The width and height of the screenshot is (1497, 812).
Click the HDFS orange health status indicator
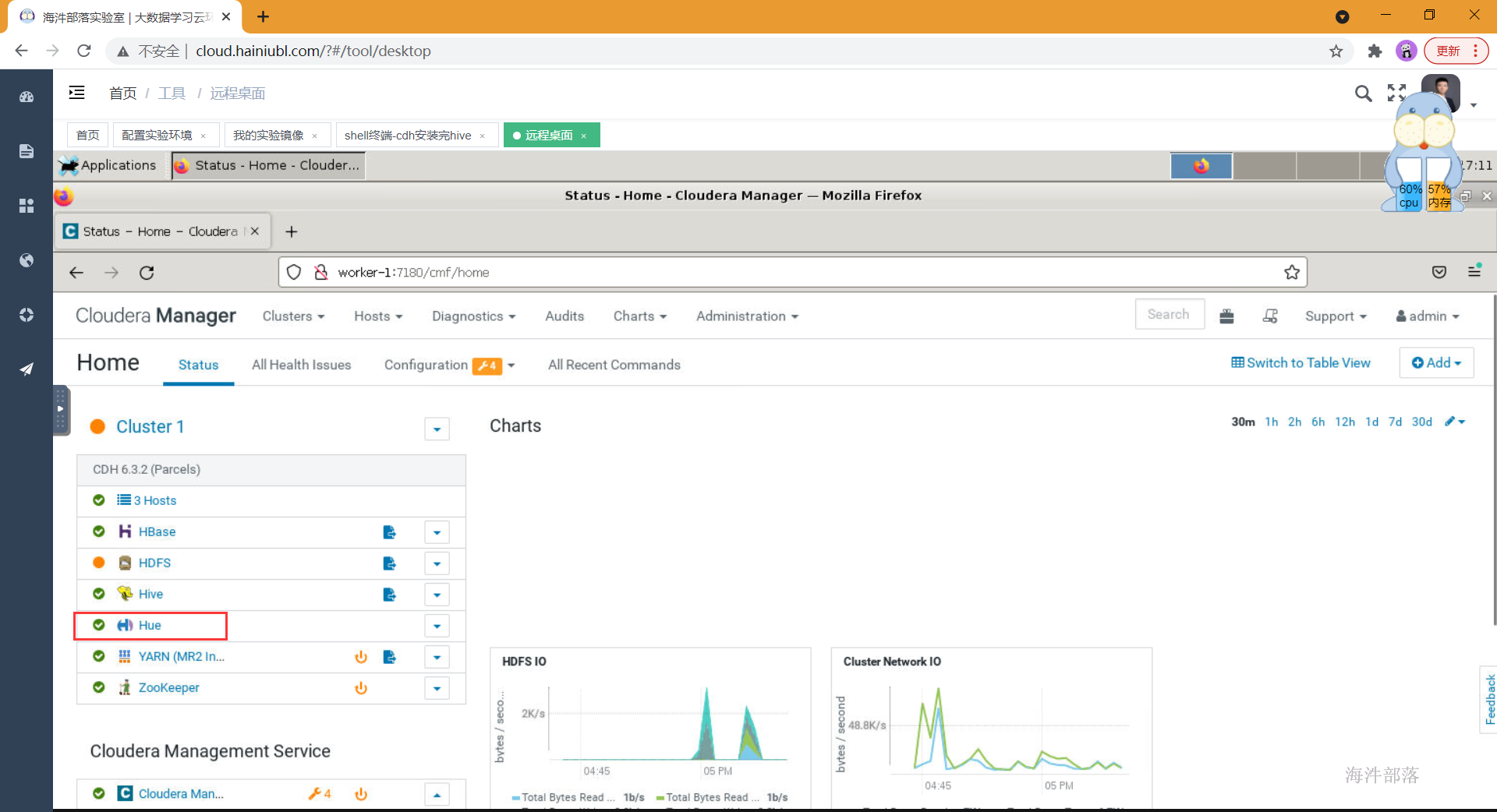(x=99, y=563)
